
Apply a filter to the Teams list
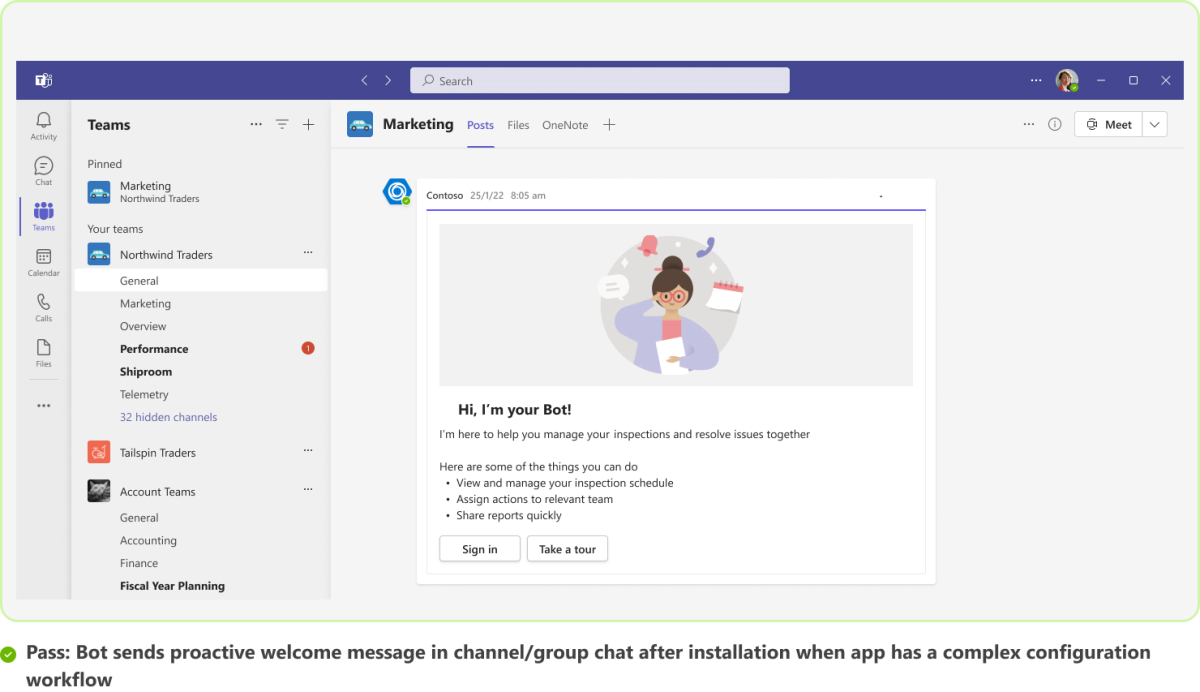click(282, 124)
